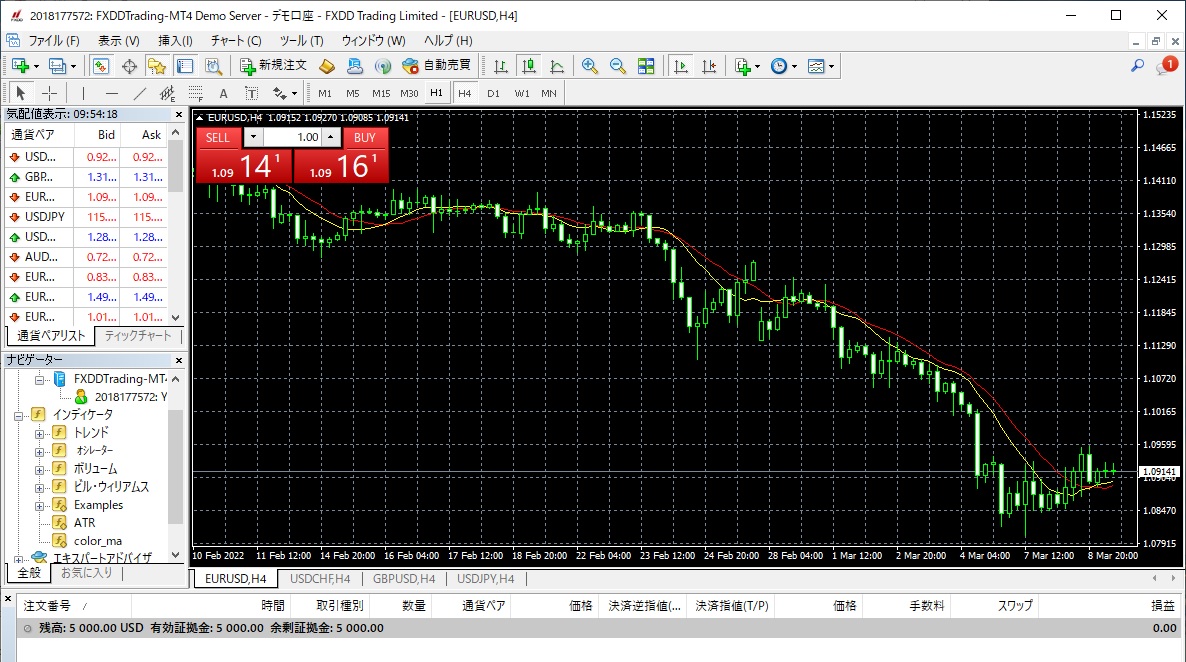Screen dimensions: 1186x662
Task: Click the navigator panel vertical scrollbar
Action: click(x=176, y=470)
